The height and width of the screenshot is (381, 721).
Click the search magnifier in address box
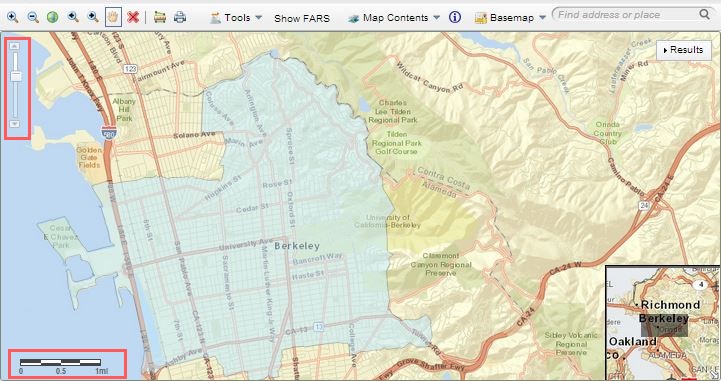point(705,14)
